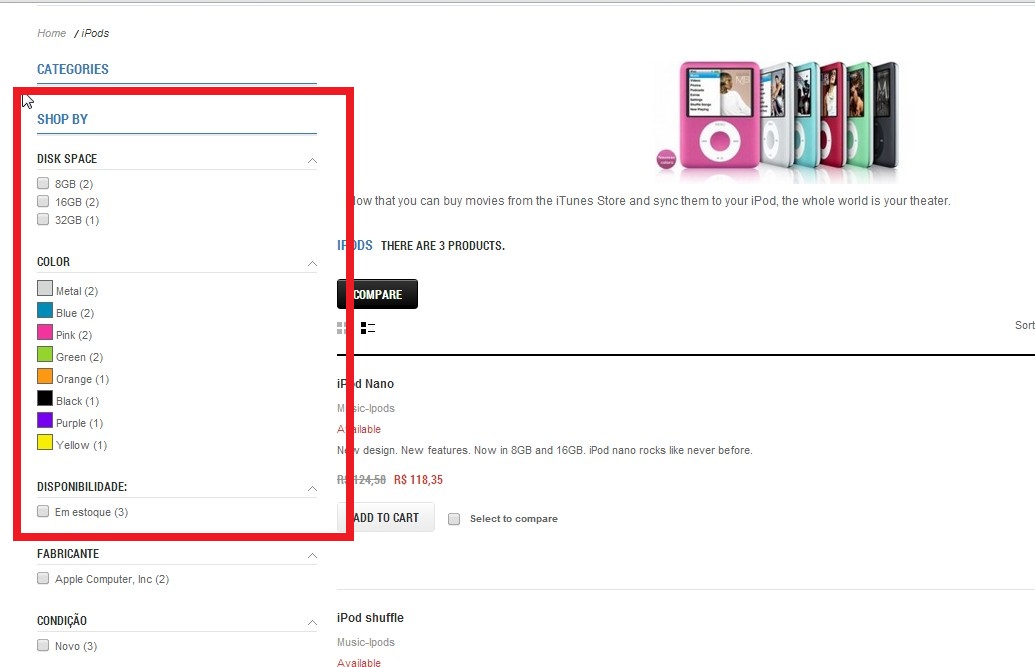1035x667 pixels.
Task: Pick the Pink color swatch
Action: (x=45, y=332)
